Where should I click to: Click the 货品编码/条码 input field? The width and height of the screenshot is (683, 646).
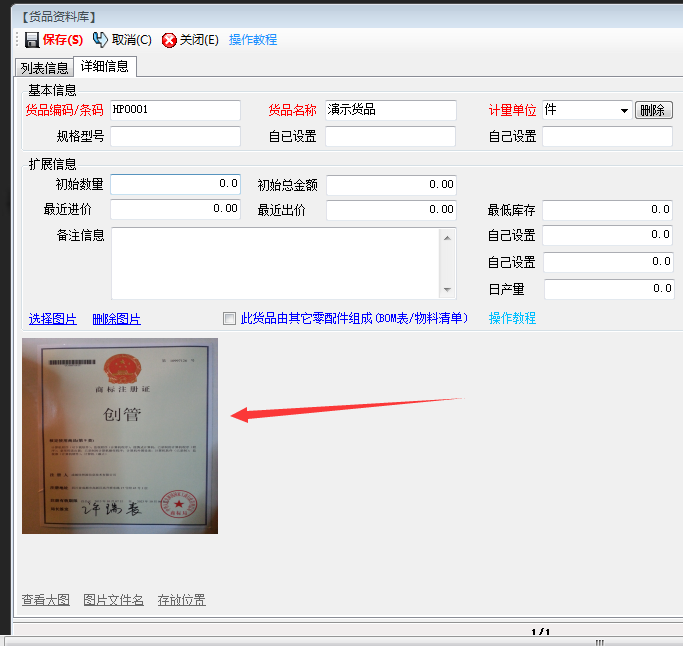click(x=175, y=110)
